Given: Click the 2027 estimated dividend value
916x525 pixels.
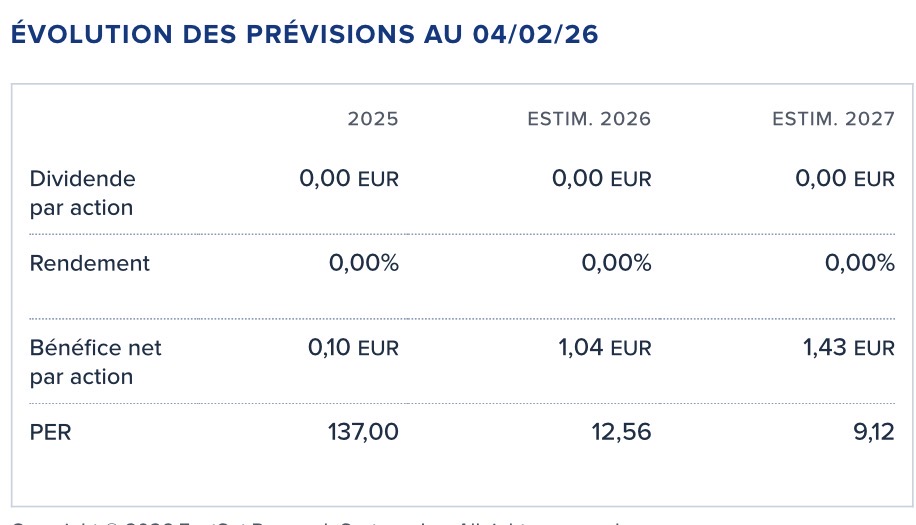Looking at the screenshot, I should click(845, 179).
